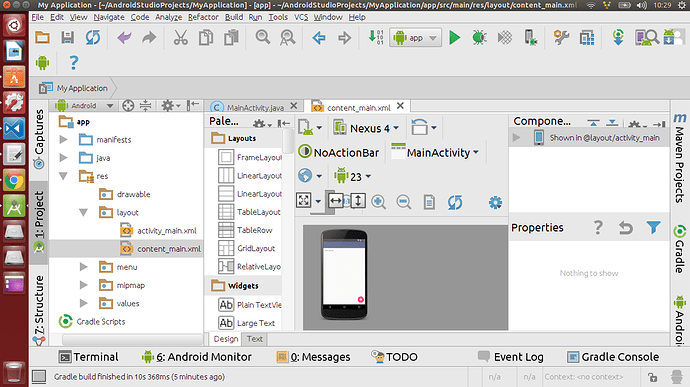Image resolution: width=690 pixels, height=387 pixels.
Task: Switch to the Text editor tab
Action: coord(254,339)
